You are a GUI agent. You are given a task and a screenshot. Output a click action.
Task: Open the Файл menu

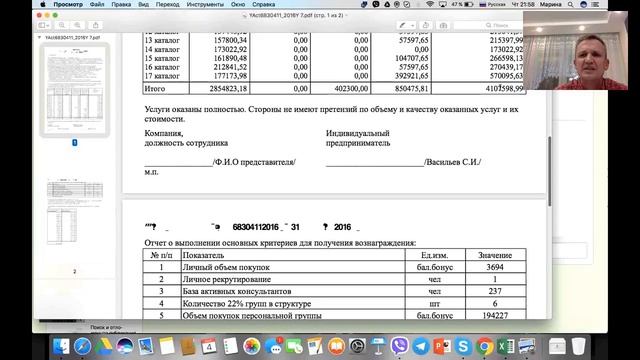(x=97, y=4)
